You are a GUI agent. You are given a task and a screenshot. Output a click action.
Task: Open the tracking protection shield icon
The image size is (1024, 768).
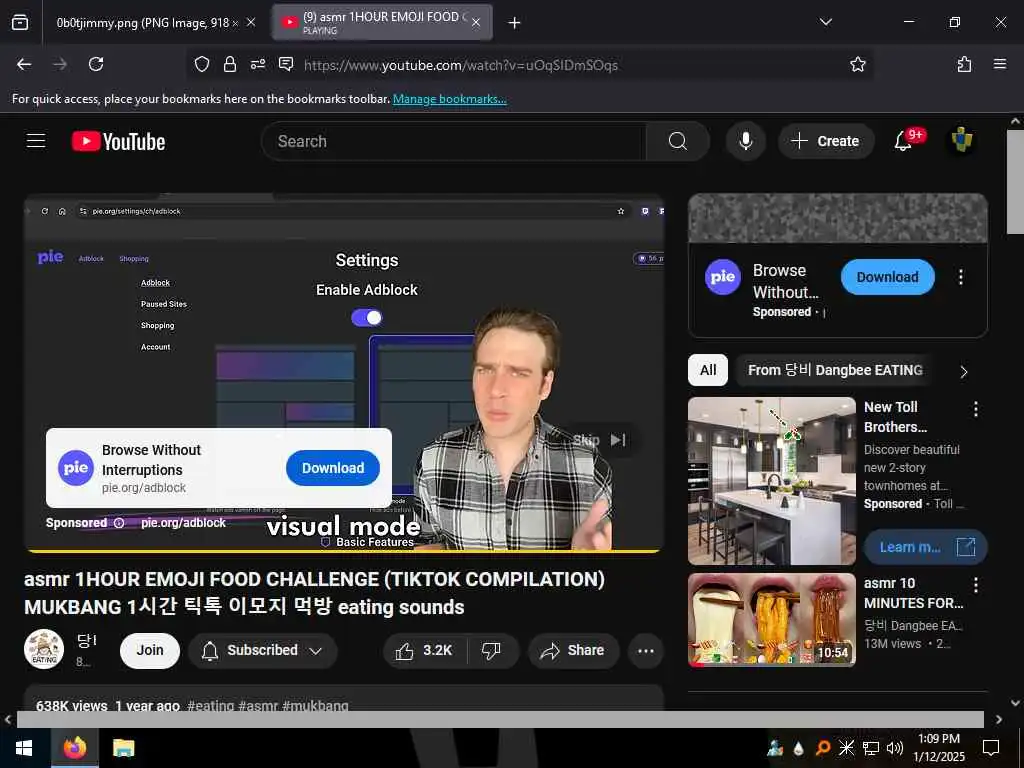[202, 64]
